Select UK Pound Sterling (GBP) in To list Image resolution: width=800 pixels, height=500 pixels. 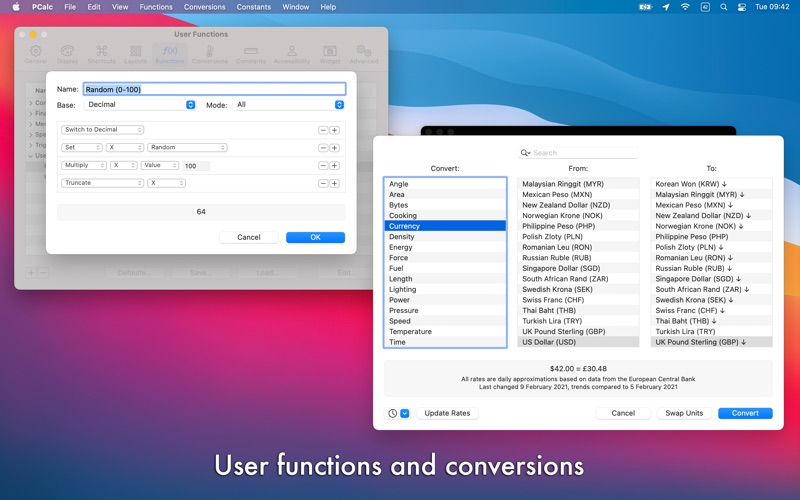click(711, 342)
